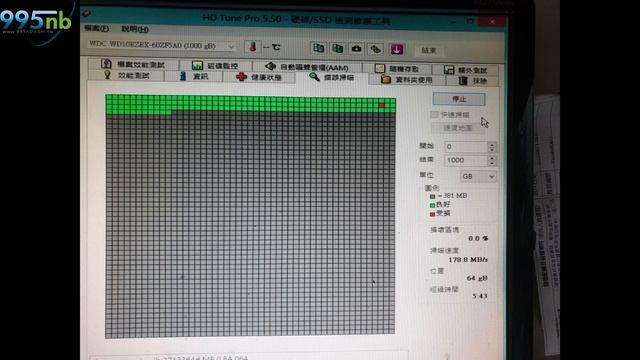Image resolution: width=640 pixels, height=360 pixels.
Task: Open the GB unit dropdown
Action: [478, 176]
